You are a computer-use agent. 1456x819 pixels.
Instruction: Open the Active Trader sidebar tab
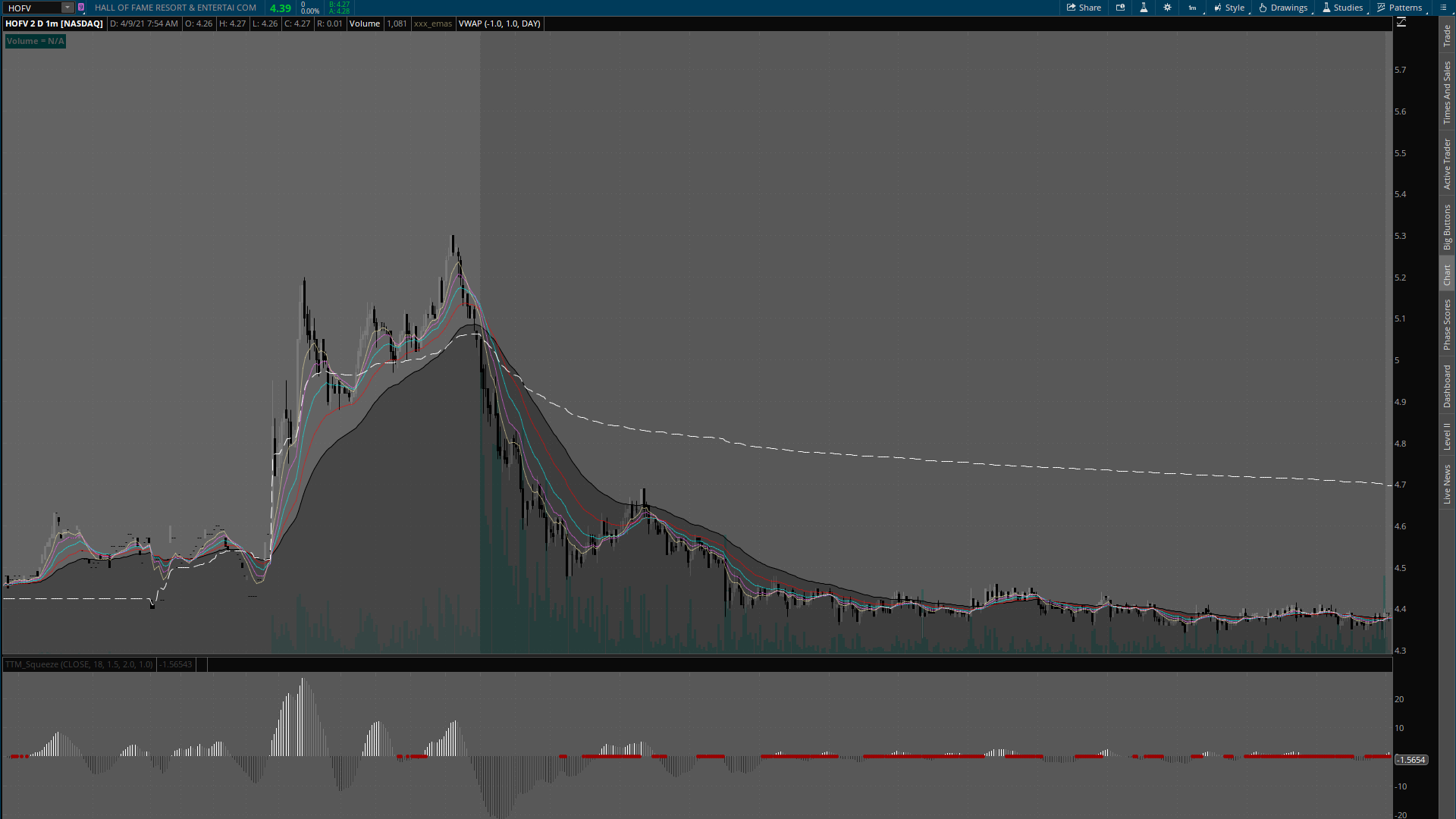pos(1447,163)
